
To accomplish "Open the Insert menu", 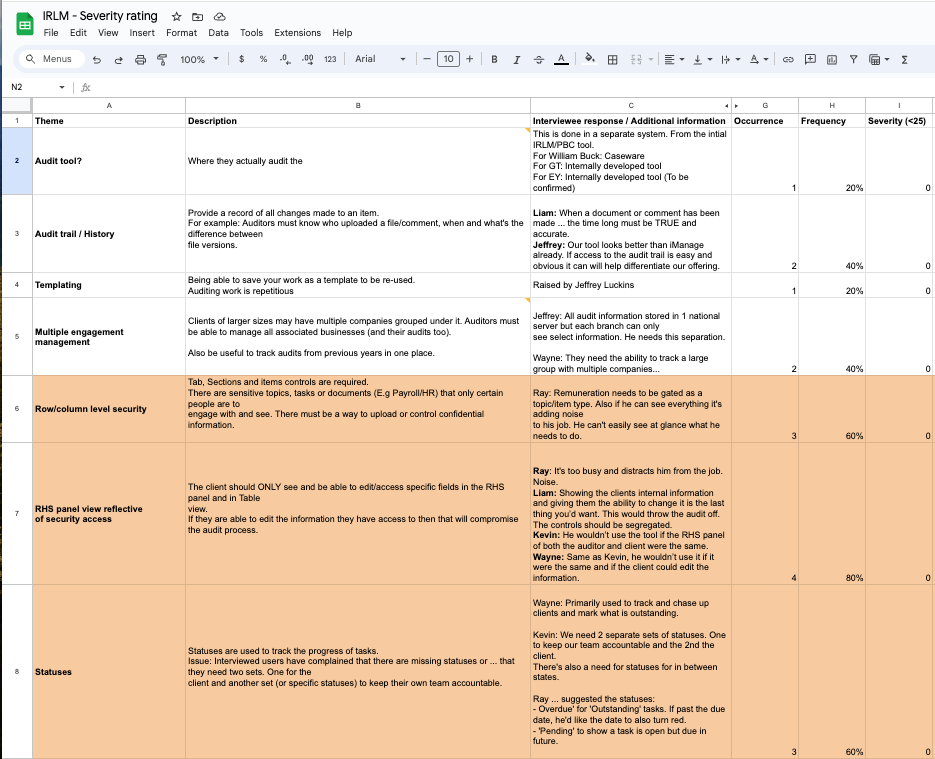I will (x=142, y=33).
